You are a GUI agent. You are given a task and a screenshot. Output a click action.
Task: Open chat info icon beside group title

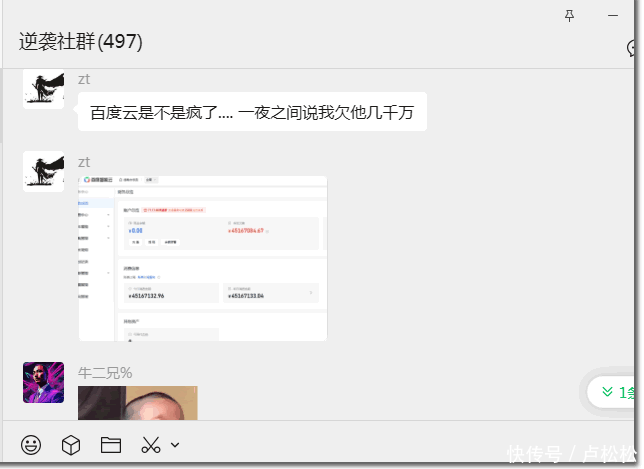tap(633, 47)
